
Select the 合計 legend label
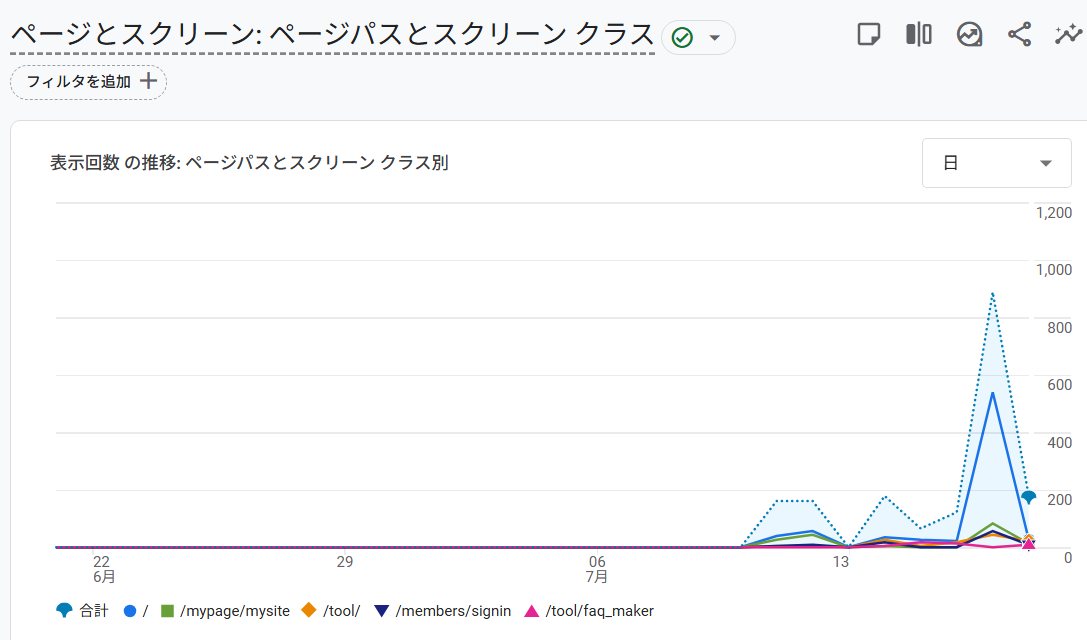(x=93, y=610)
